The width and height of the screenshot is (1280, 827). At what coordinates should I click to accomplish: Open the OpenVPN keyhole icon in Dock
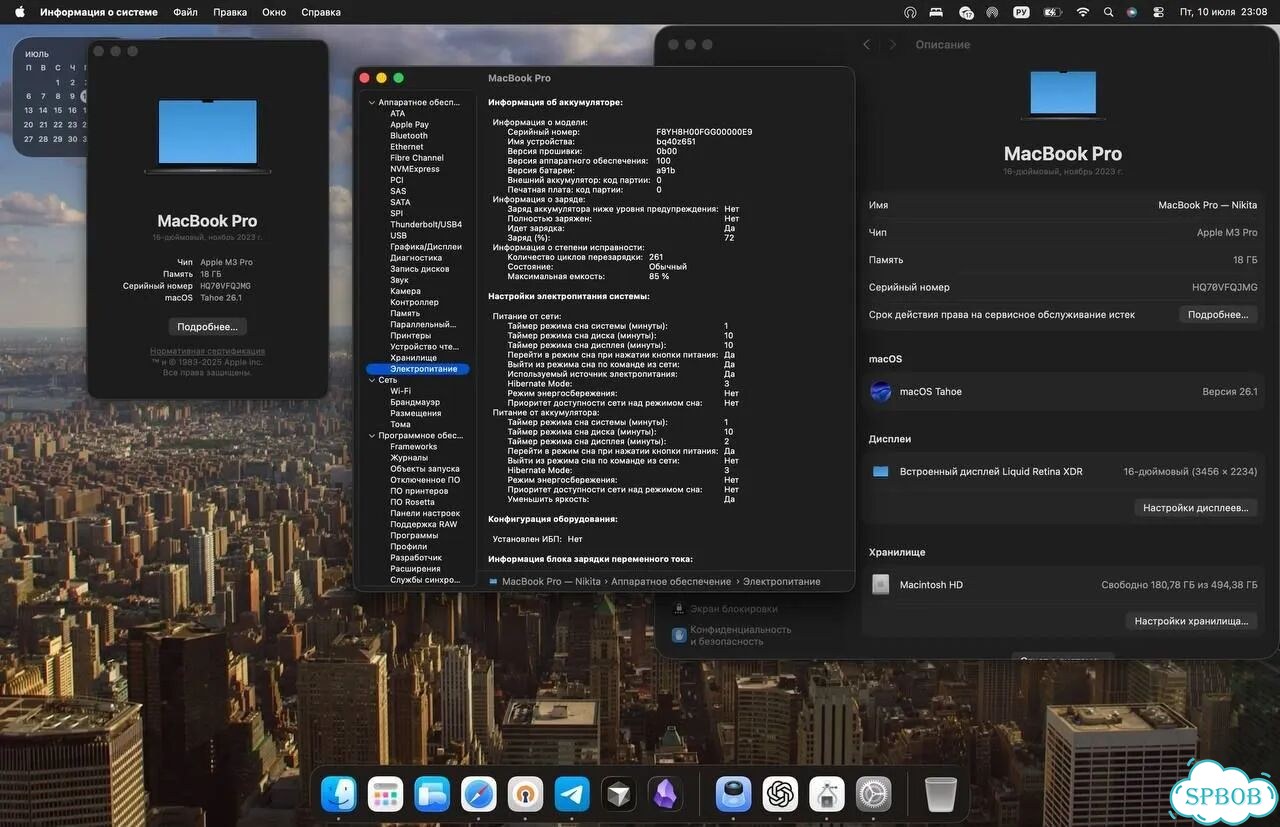[525, 794]
